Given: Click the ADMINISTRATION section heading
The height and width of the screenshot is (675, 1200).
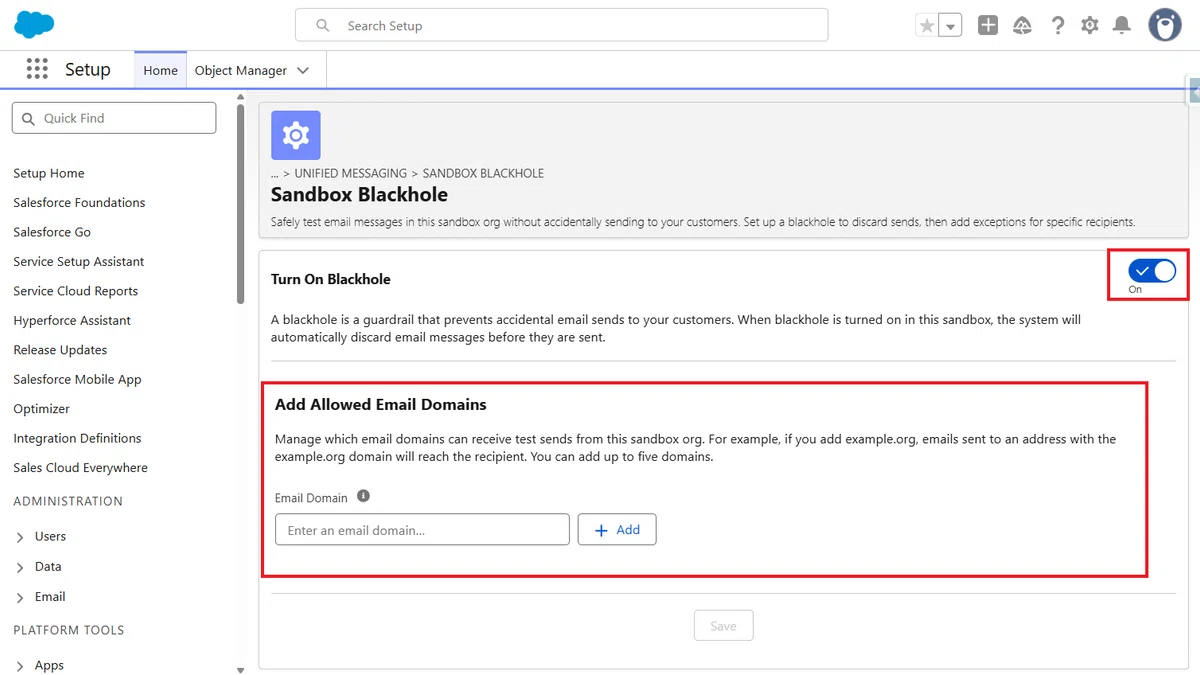Looking at the screenshot, I should coord(68,501).
